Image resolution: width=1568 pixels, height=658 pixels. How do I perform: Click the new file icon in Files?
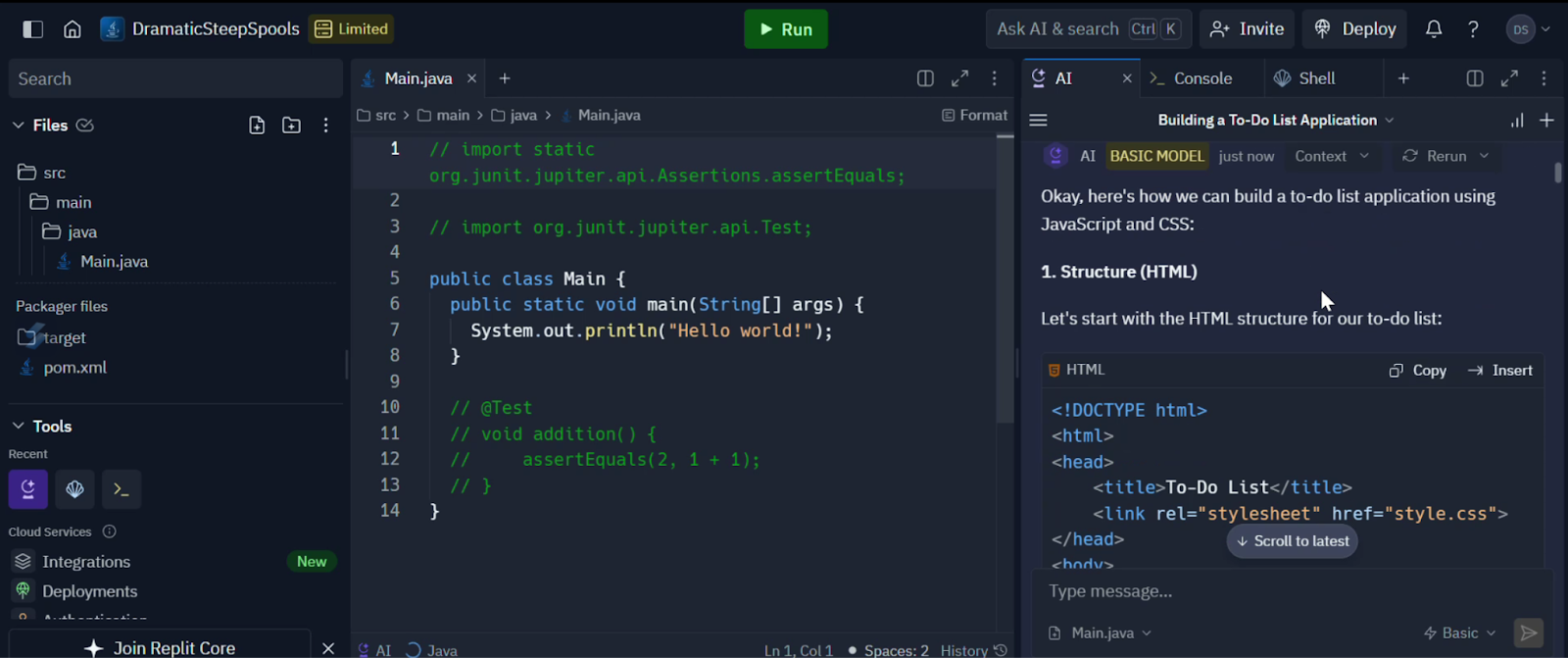click(x=257, y=126)
